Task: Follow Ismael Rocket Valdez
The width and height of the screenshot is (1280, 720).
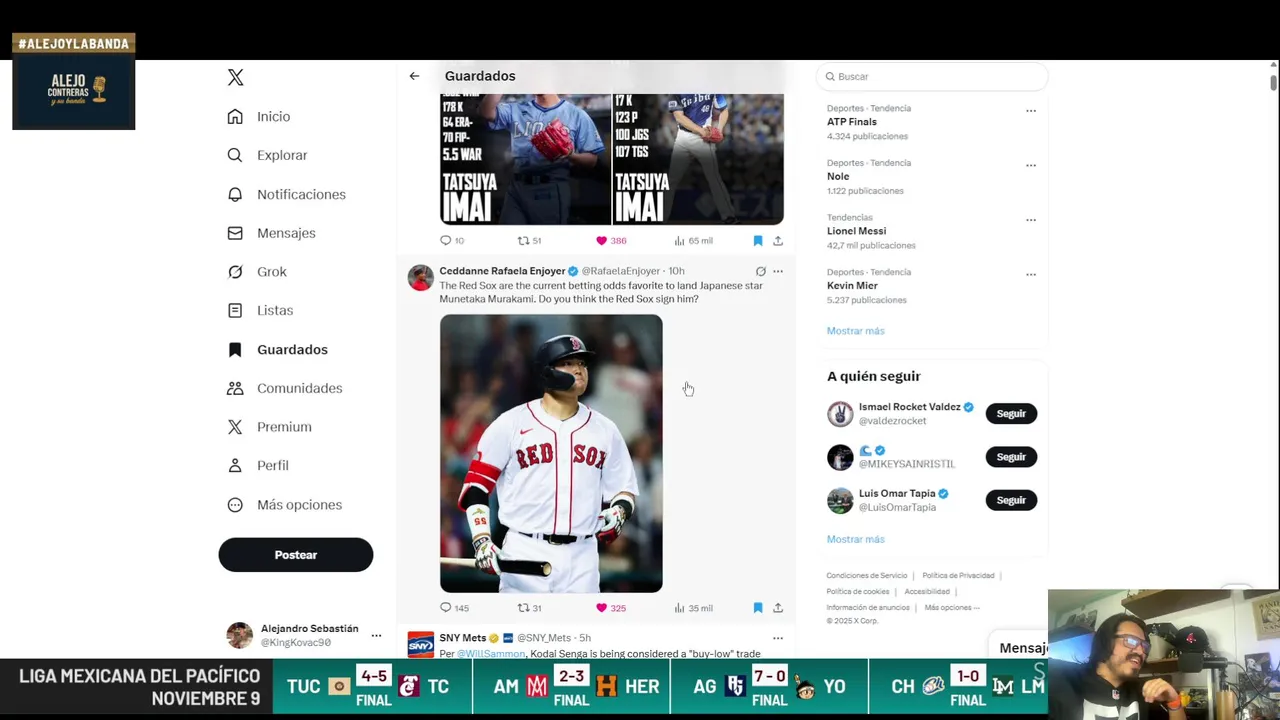Action: pos(1011,414)
